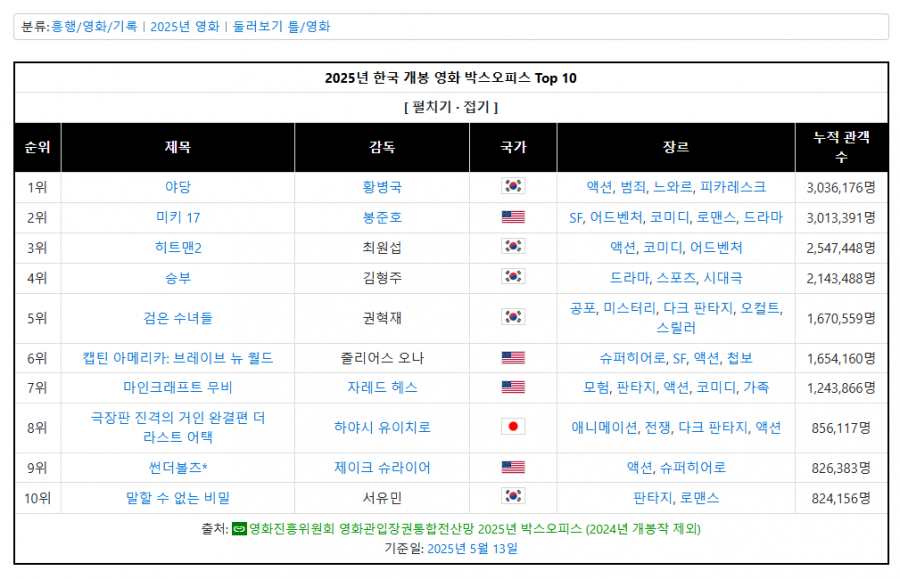The width and height of the screenshot is (900, 579).
Task: Click the 가족 genre link
Action: [x=756, y=388]
